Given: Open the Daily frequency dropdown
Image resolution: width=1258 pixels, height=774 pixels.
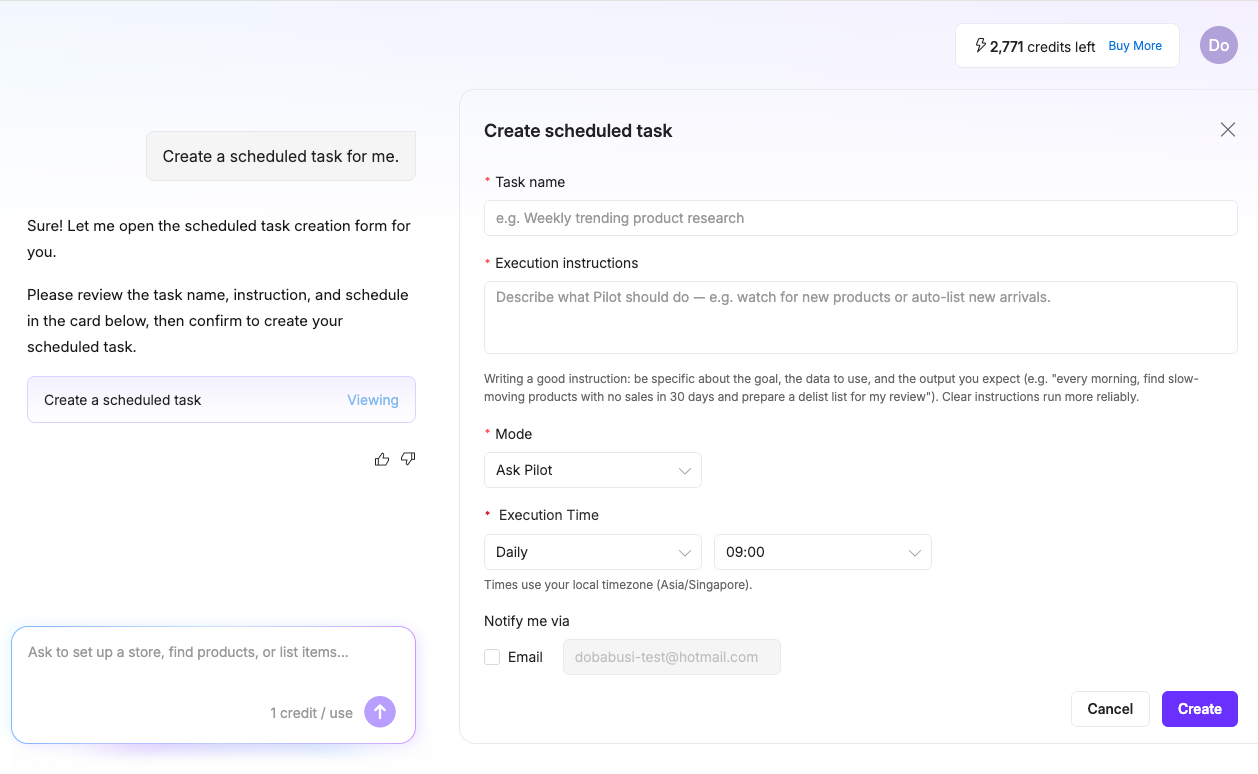Looking at the screenshot, I should 593,552.
